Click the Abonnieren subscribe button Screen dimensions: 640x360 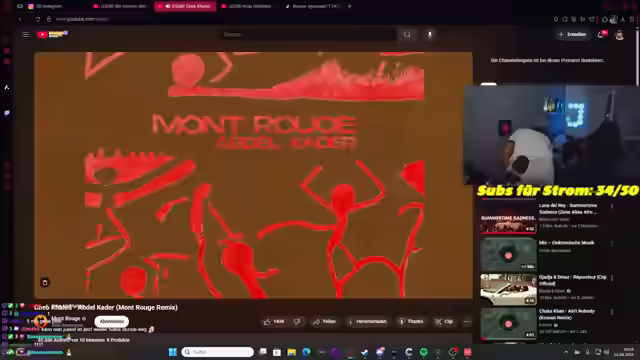pos(111,322)
